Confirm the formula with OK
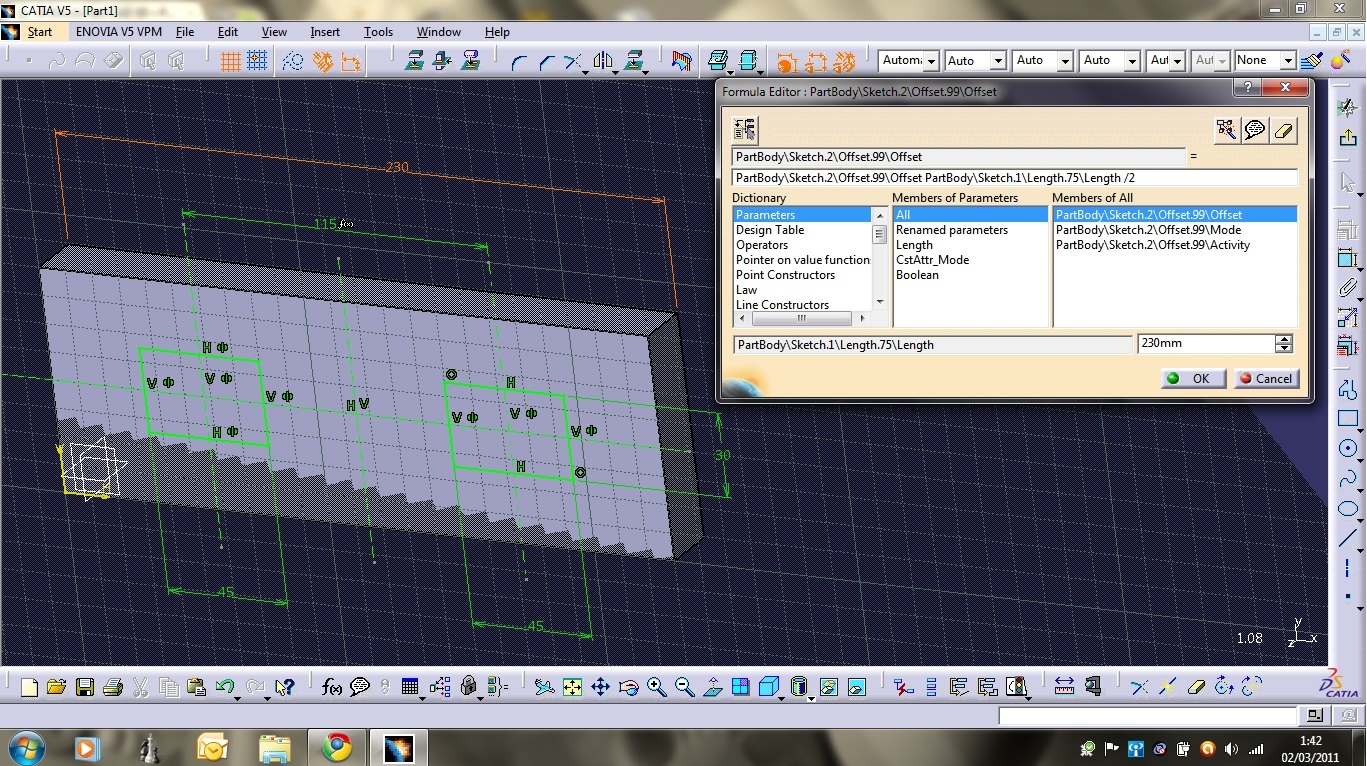 tap(1192, 378)
